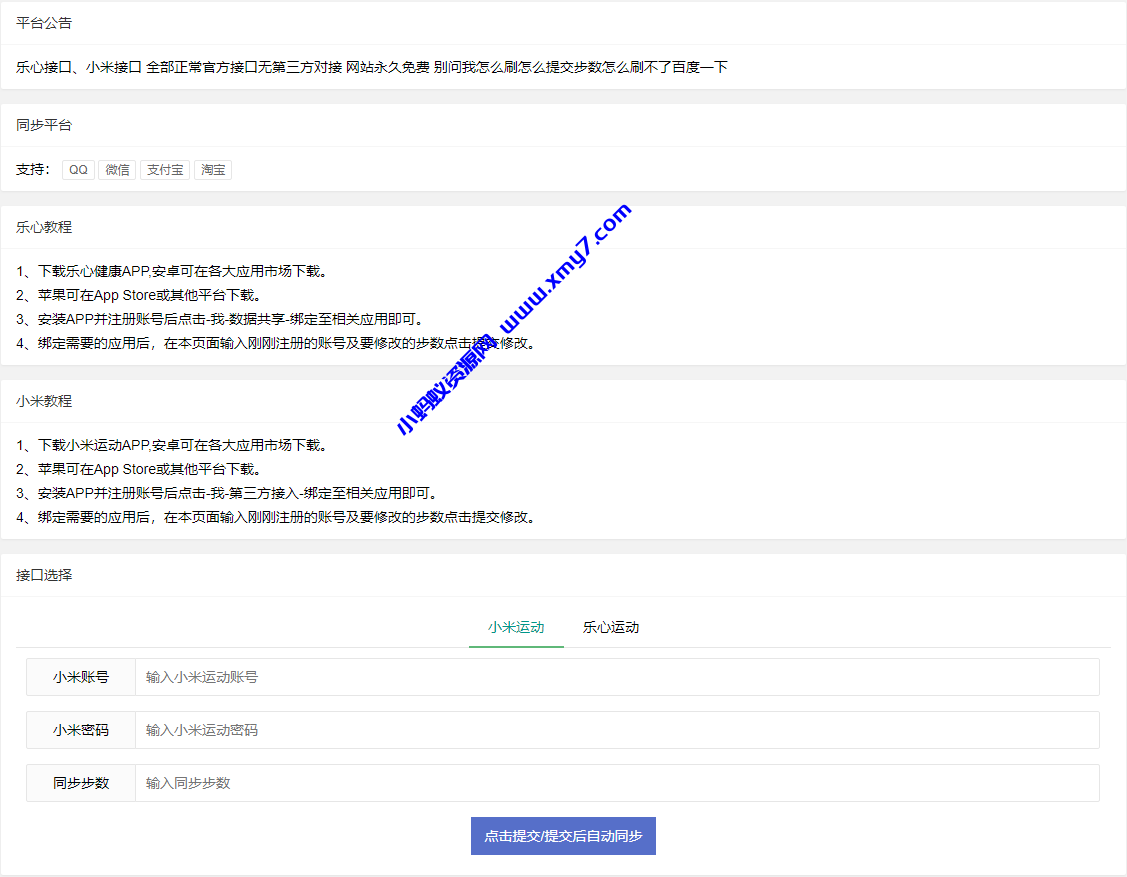The width and height of the screenshot is (1127, 877).
Task: Select the 微信 platform tag
Action: pyautogui.click(x=117, y=169)
